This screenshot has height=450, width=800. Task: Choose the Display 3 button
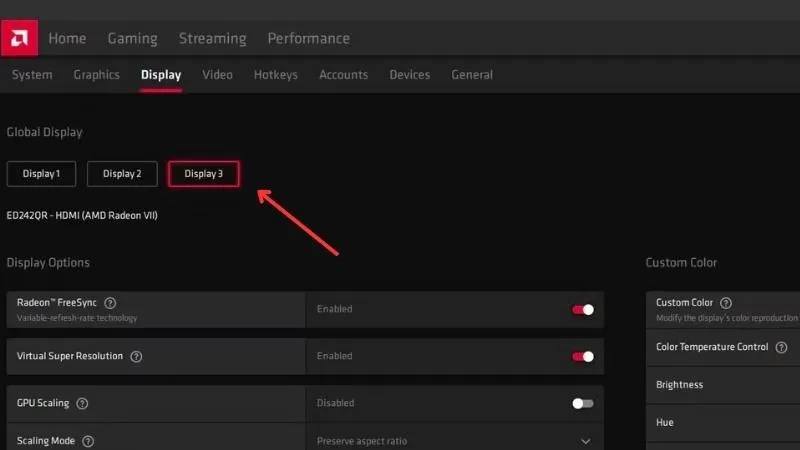(203, 174)
